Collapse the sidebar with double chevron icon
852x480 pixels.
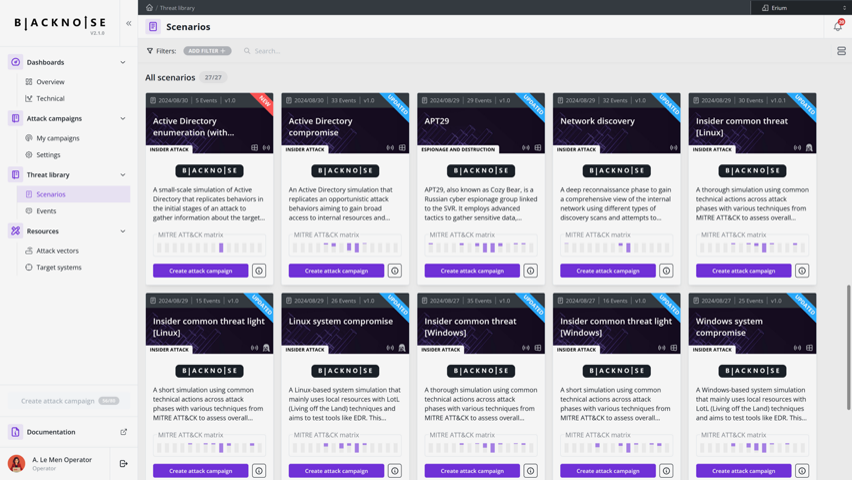(129, 23)
